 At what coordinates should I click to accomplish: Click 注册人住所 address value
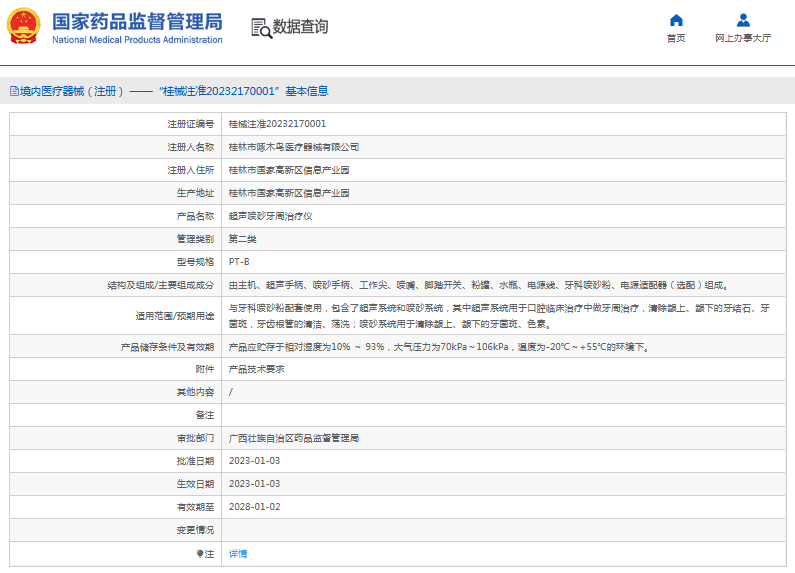point(288,170)
